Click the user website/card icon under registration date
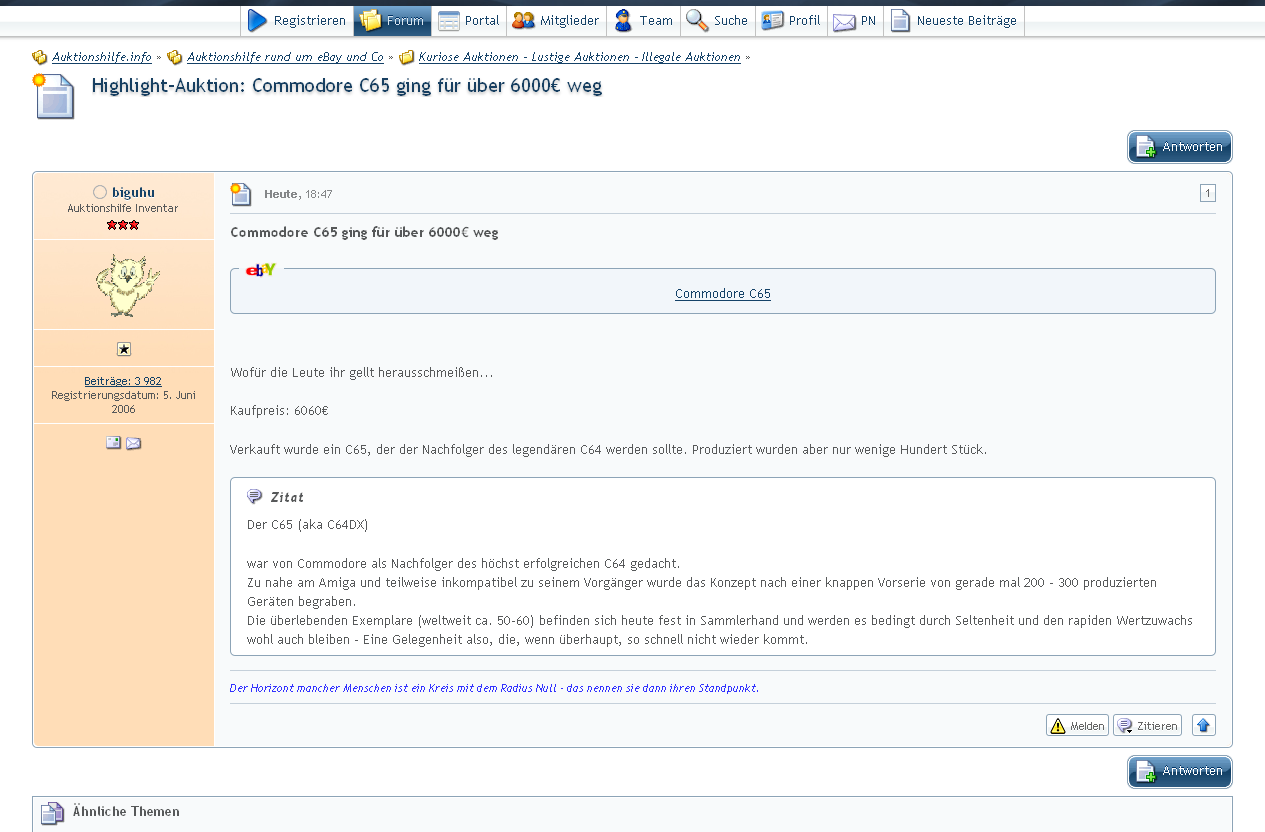Image resolution: width=1265 pixels, height=832 pixels. pos(114,443)
